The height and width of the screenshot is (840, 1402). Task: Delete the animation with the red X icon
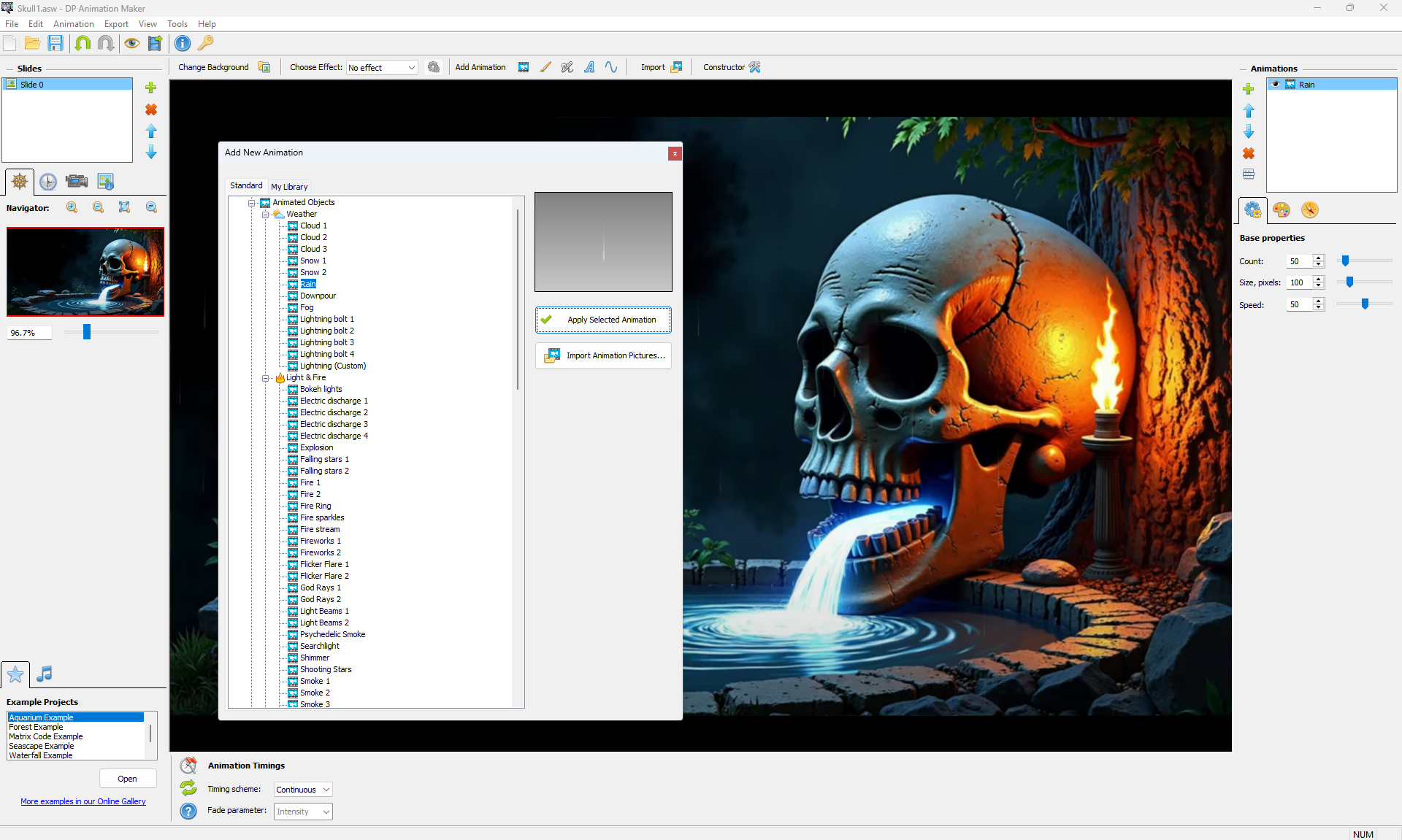tap(1249, 153)
